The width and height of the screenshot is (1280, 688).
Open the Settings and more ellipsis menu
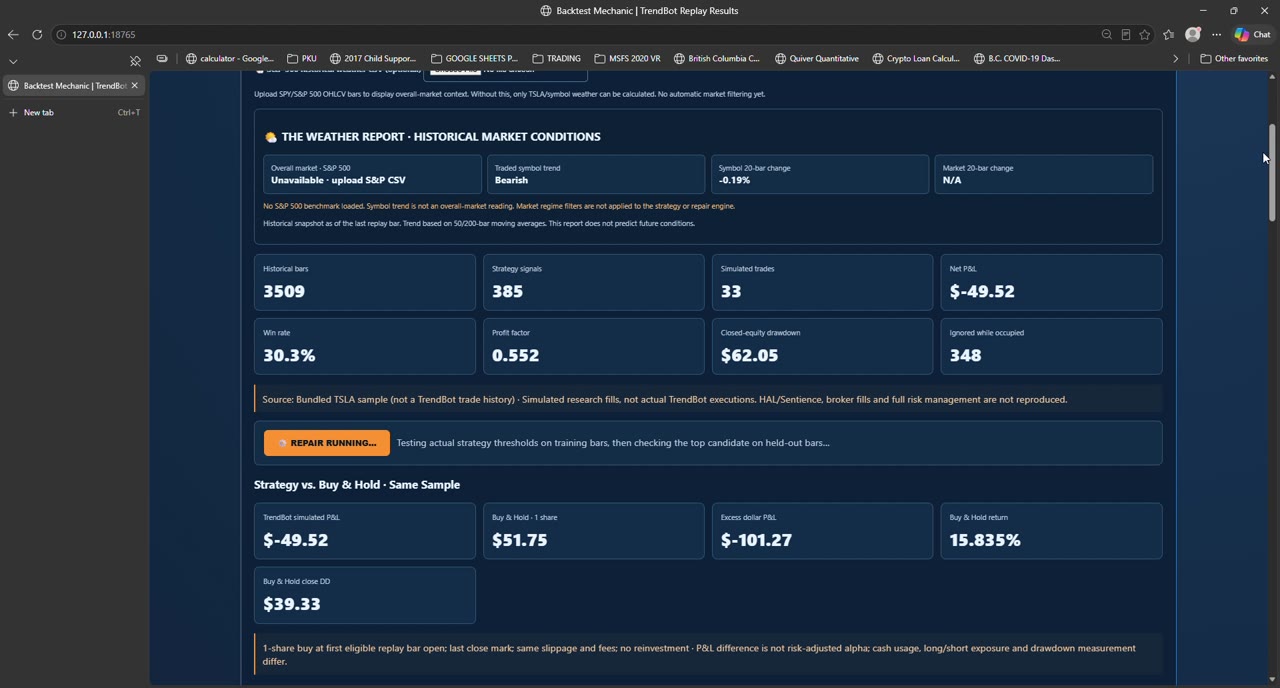(1217, 34)
